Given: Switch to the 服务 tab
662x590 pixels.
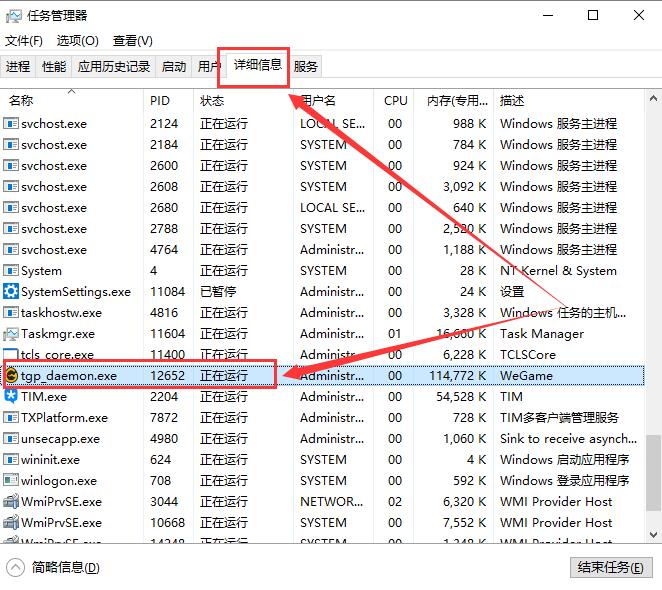Looking at the screenshot, I should [x=306, y=67].
